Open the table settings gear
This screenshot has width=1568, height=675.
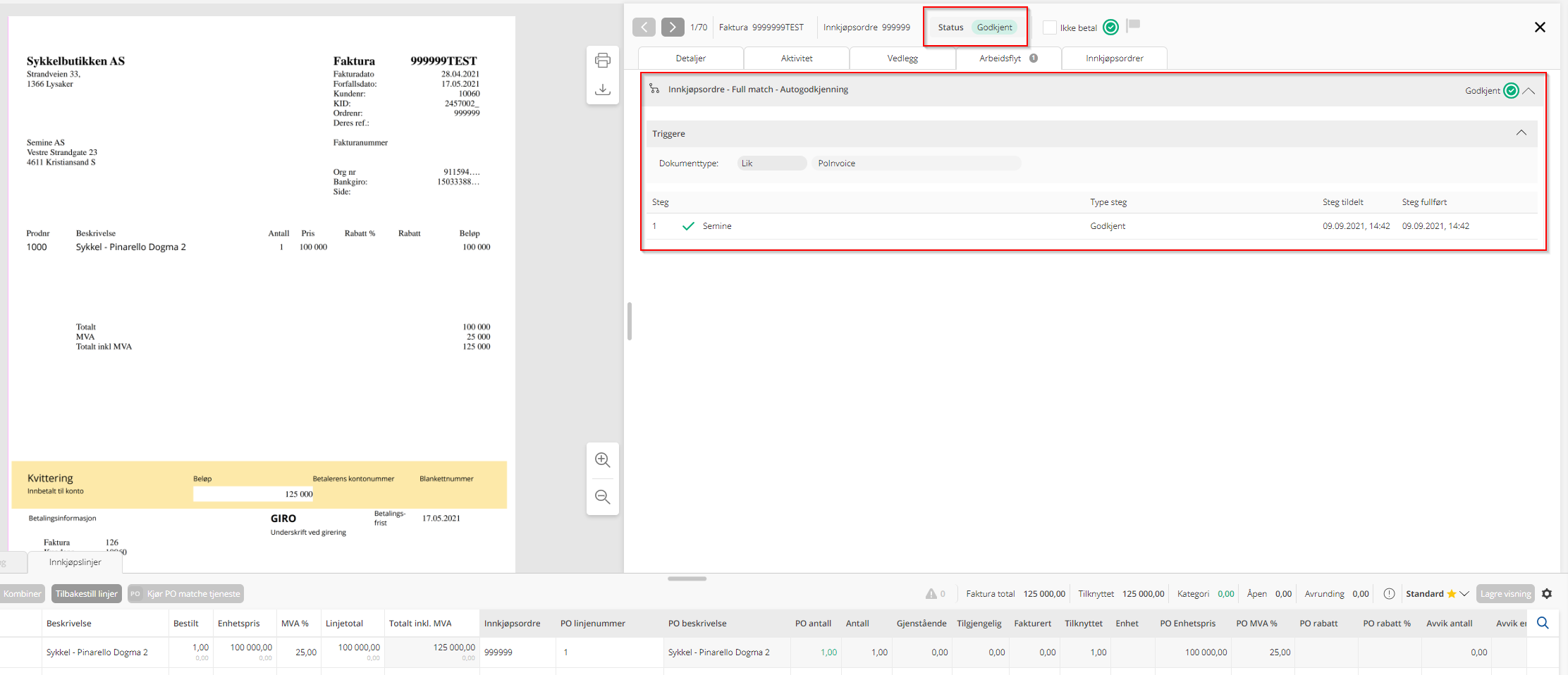1547,594
